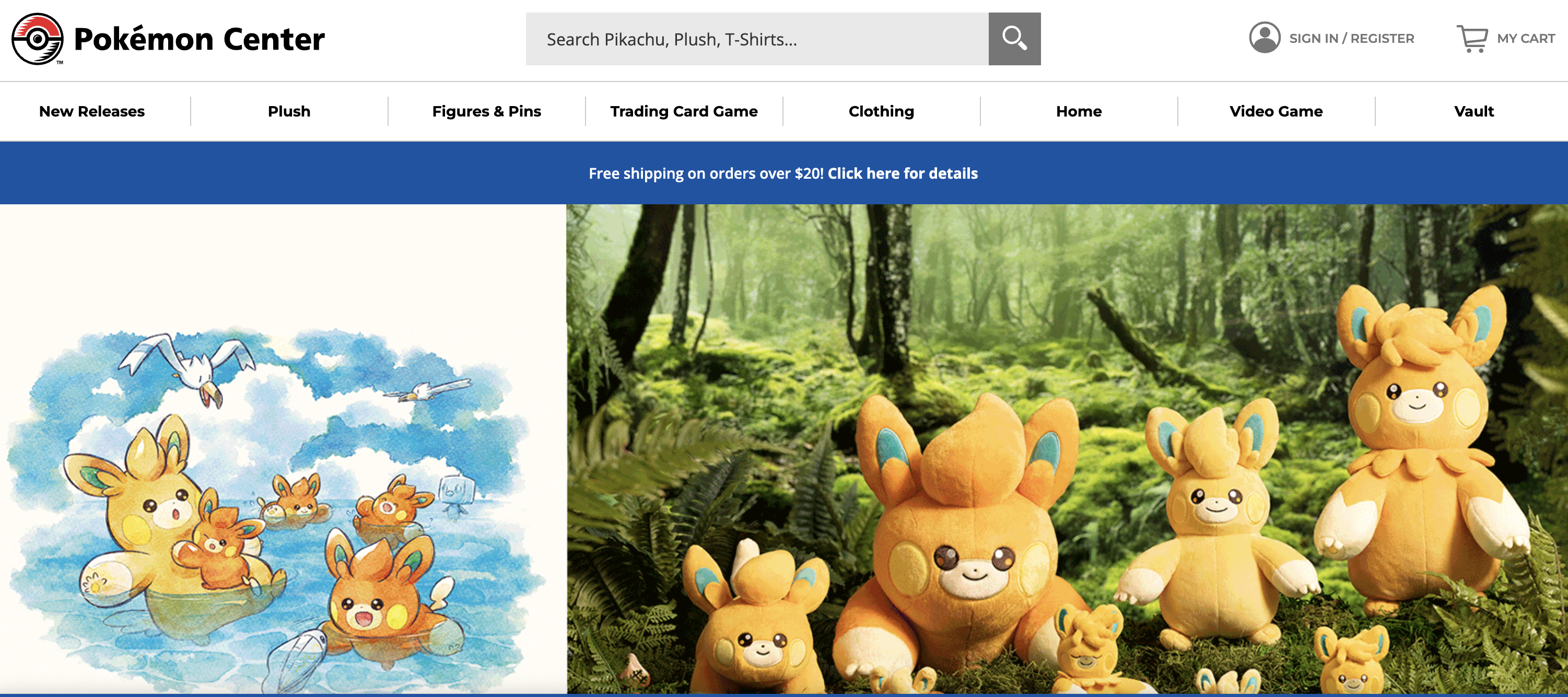This screenshot has width=1568, height=697.
Task: Click the Pokémon Center Poké Ball logo
Action: pos(38,39)
